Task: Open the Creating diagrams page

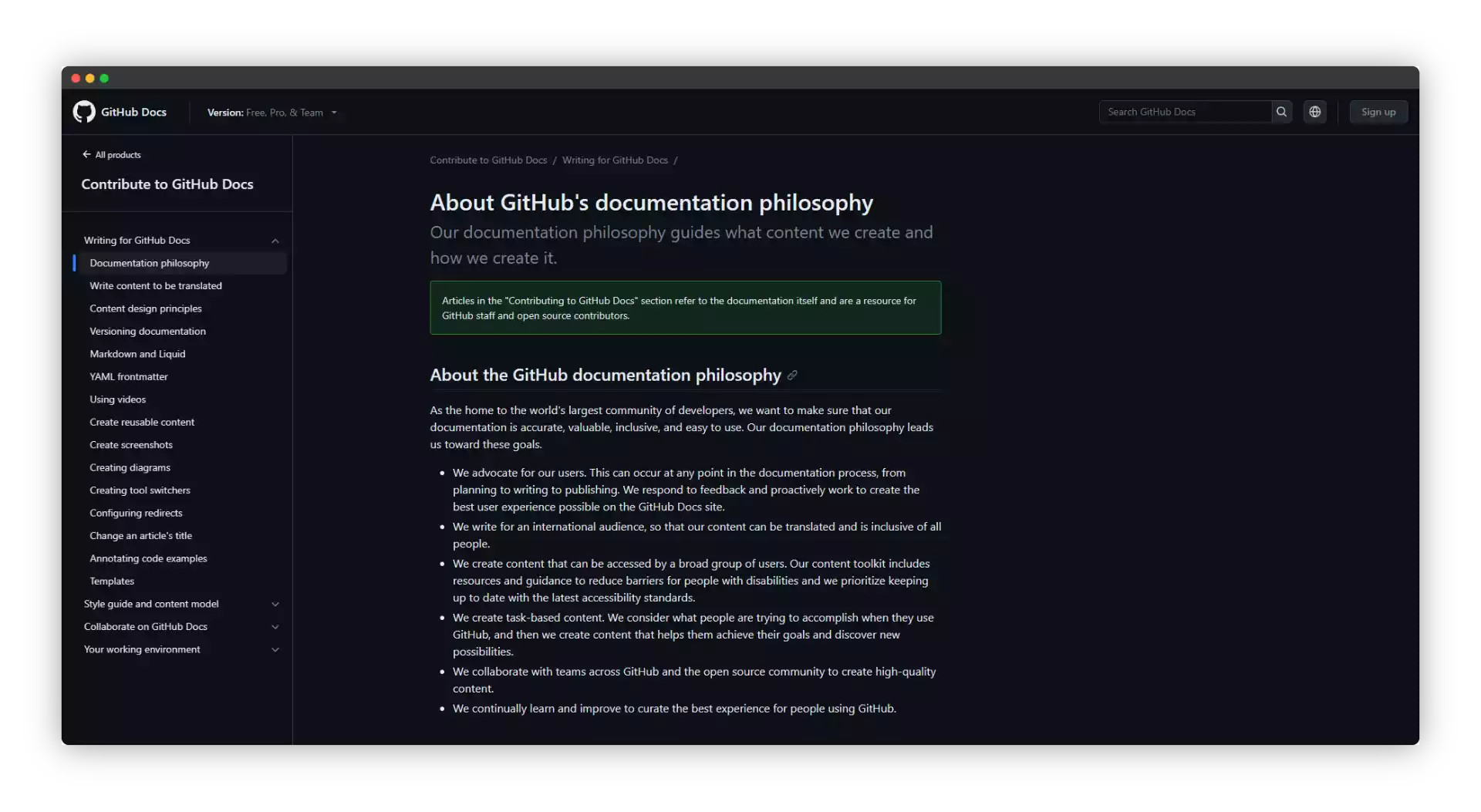Action: point(130,467)
